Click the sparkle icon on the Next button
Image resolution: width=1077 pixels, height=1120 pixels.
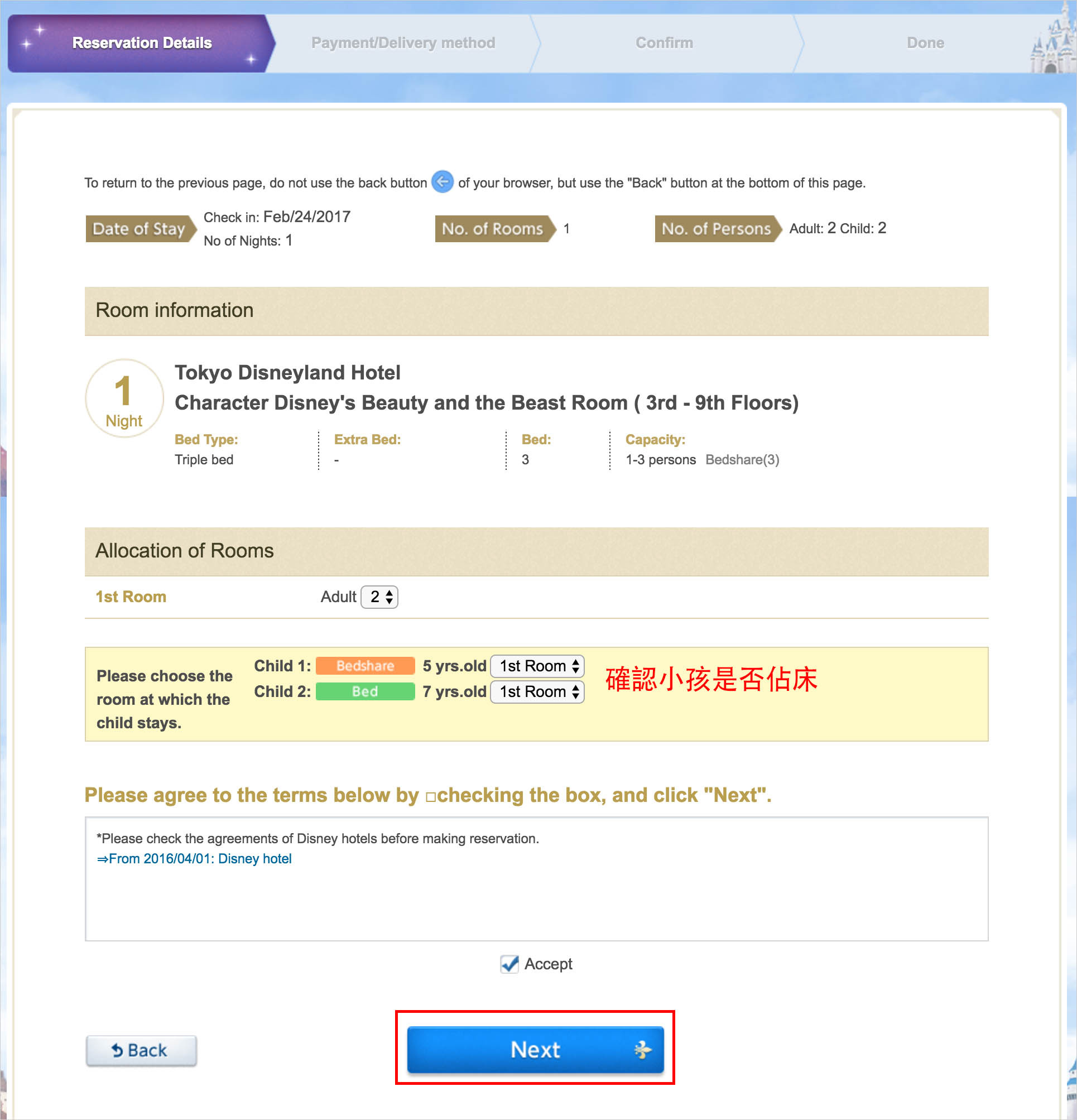tap(642, 1049)
